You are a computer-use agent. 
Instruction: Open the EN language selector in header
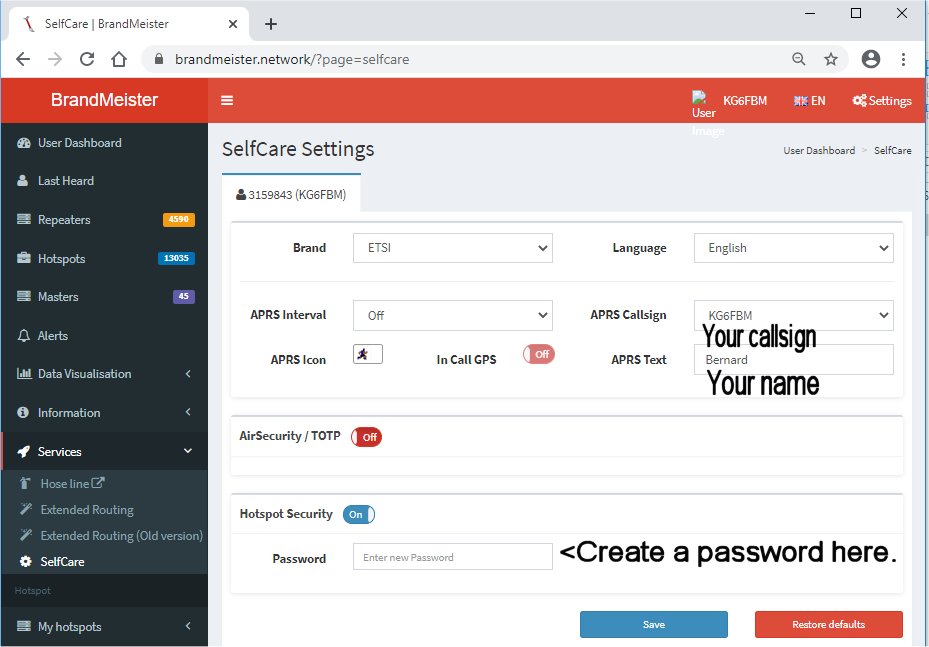[809, 101]
